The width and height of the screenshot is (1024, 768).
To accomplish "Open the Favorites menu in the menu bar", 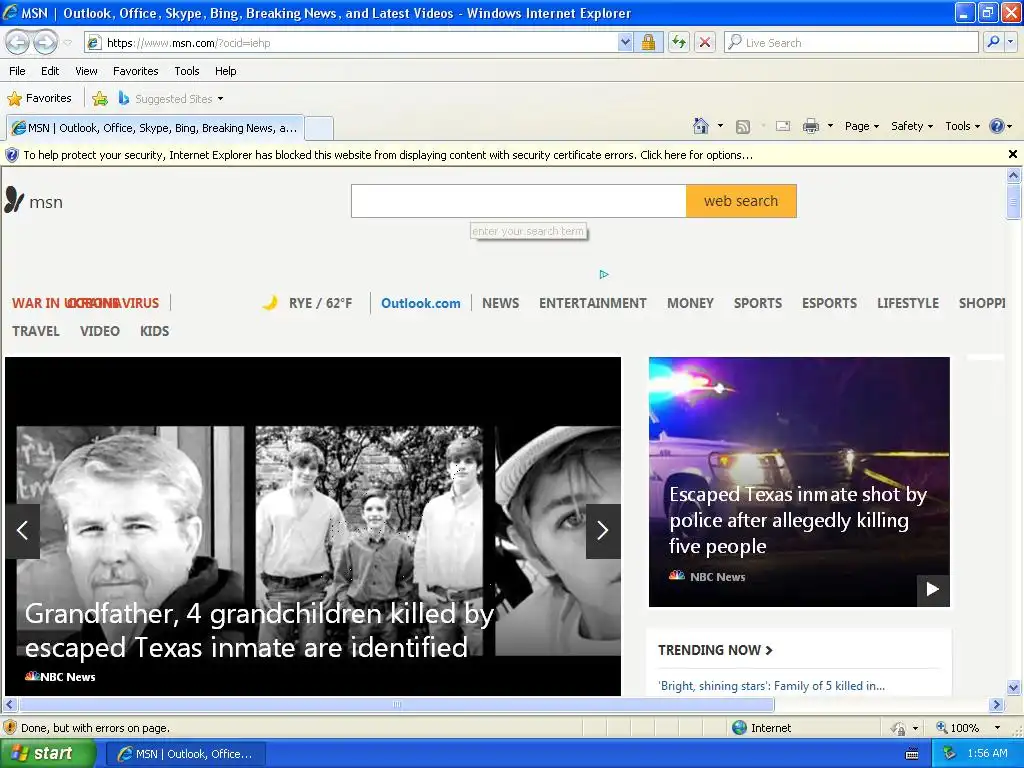I will (135, 71).
